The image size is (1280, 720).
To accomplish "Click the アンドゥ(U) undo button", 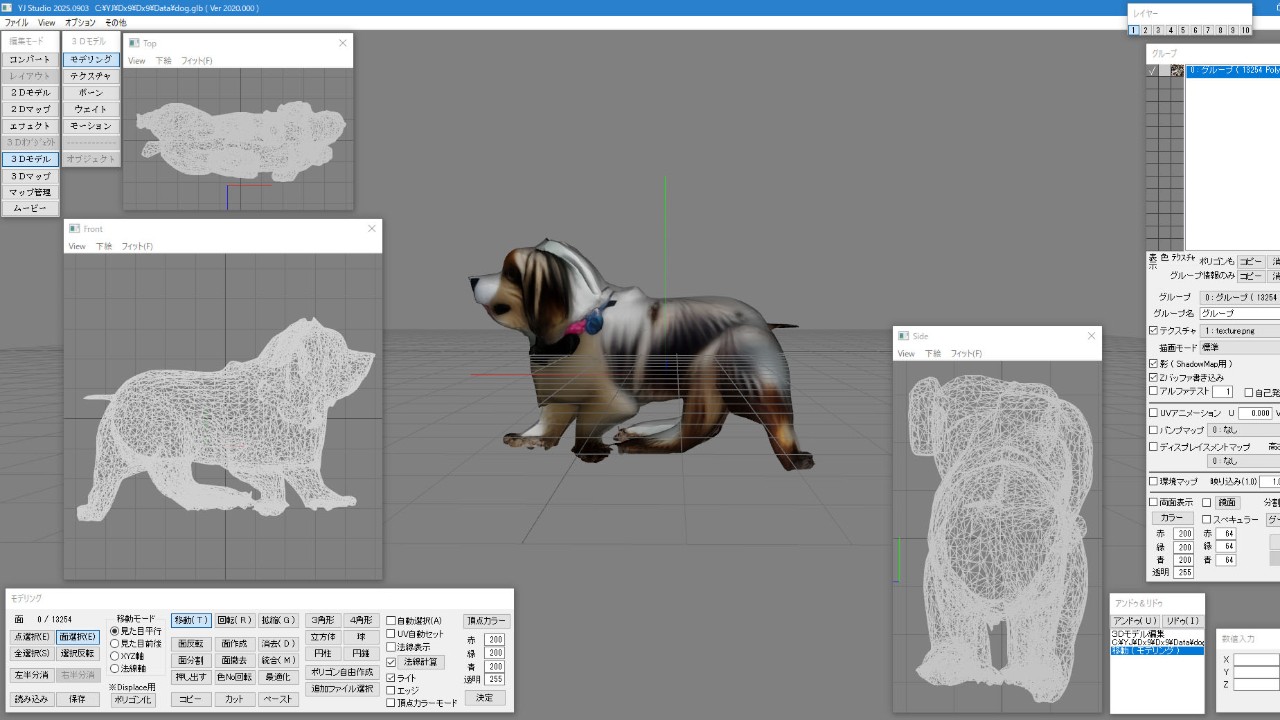I will (1134, 621).
